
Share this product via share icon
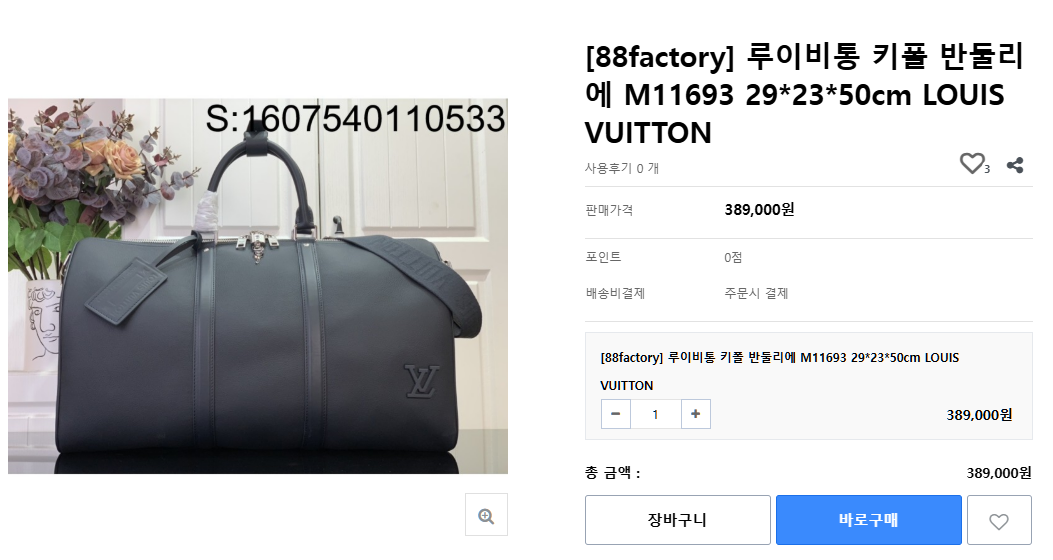tap(1015, 165)
